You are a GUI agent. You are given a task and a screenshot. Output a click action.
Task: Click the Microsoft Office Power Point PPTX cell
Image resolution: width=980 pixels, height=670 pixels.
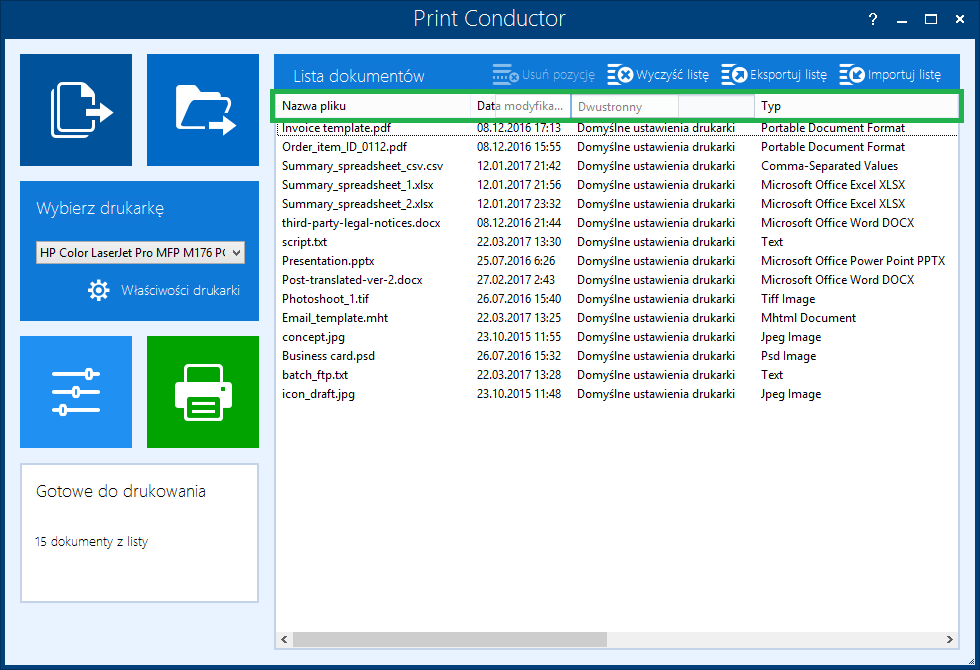point(853,261)
